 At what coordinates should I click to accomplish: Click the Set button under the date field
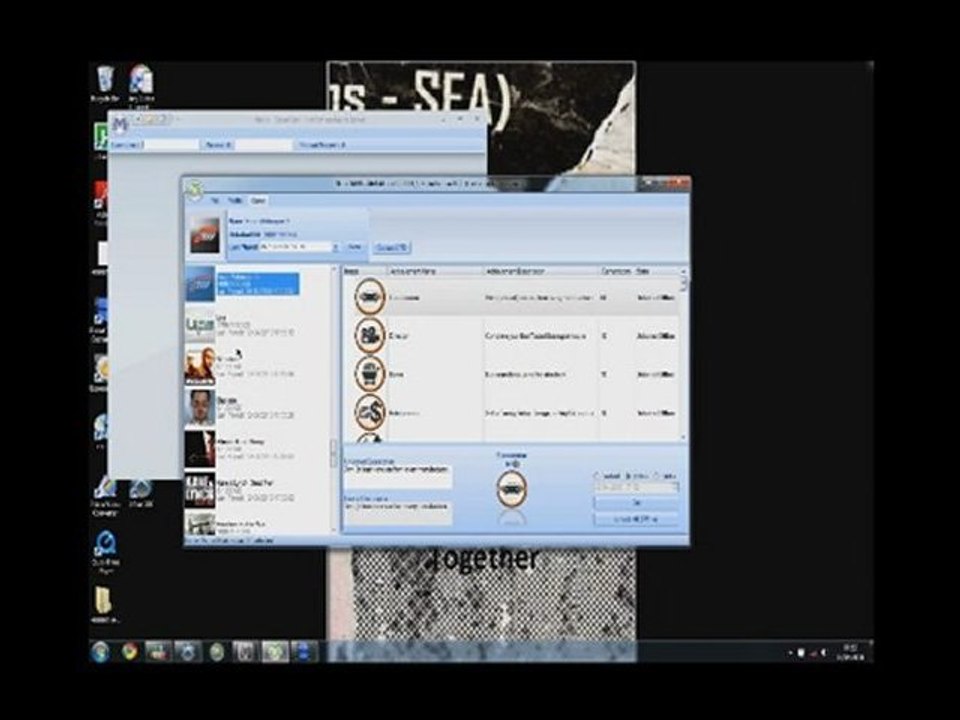(636, 503)
